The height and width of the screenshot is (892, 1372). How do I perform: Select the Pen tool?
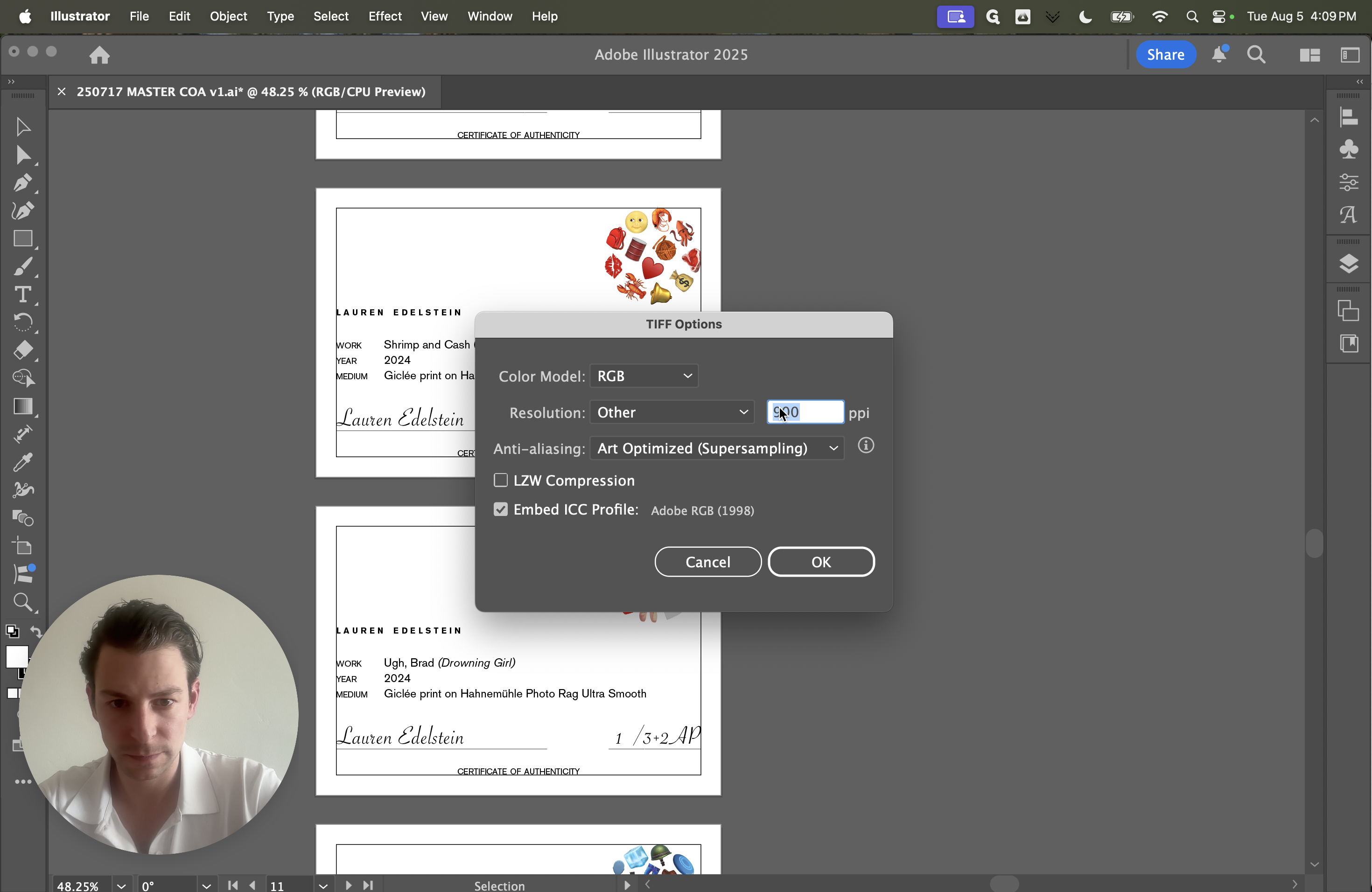(x=23, y=183)
